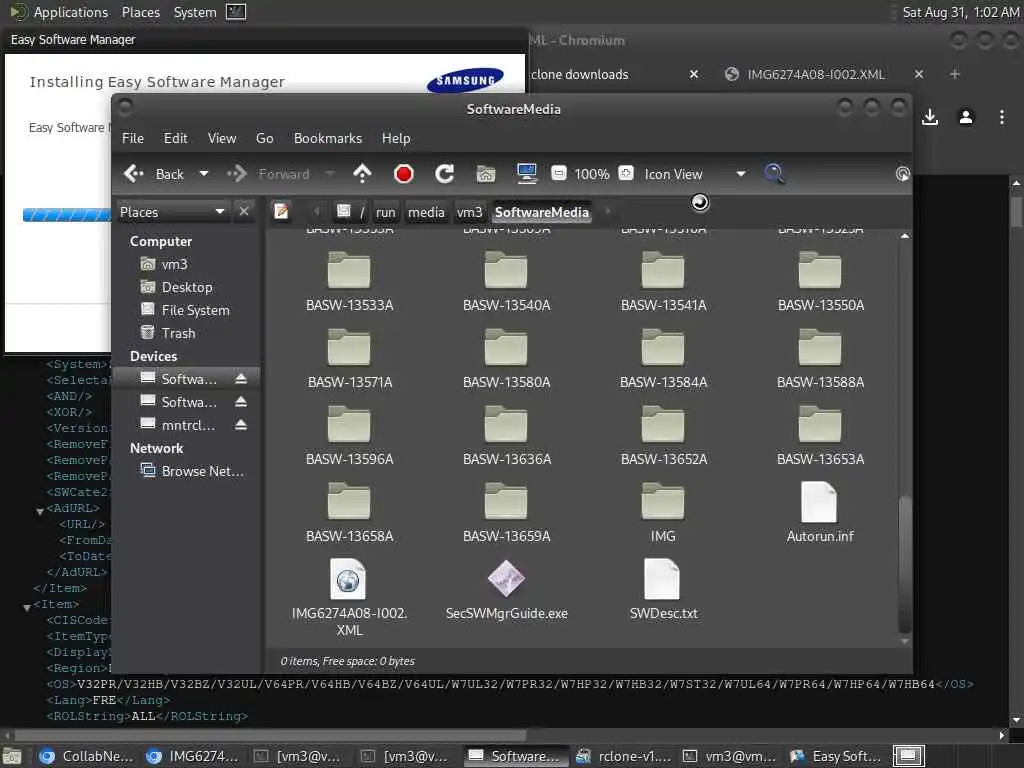Open the Edit menu

tap(175, 138)
